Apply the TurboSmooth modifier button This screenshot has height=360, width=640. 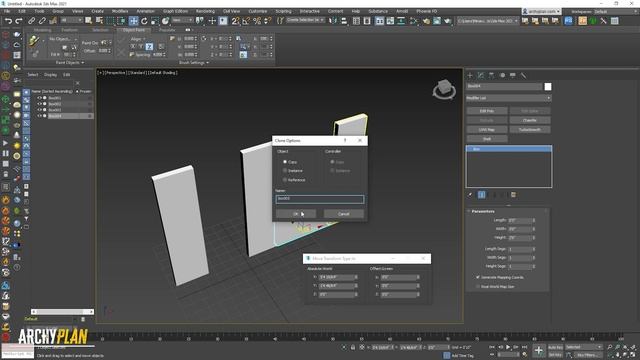pos(530,130)
